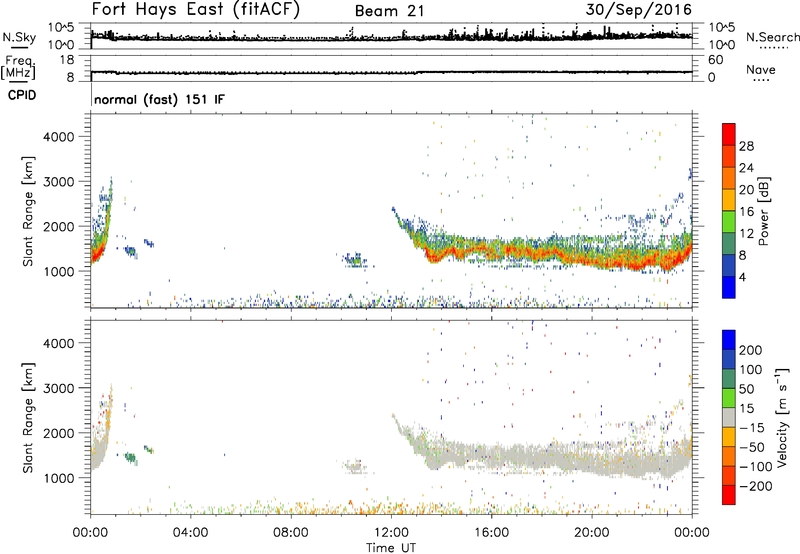
Task: Click the '08:00' time tick label
Action: click(291, 533)
